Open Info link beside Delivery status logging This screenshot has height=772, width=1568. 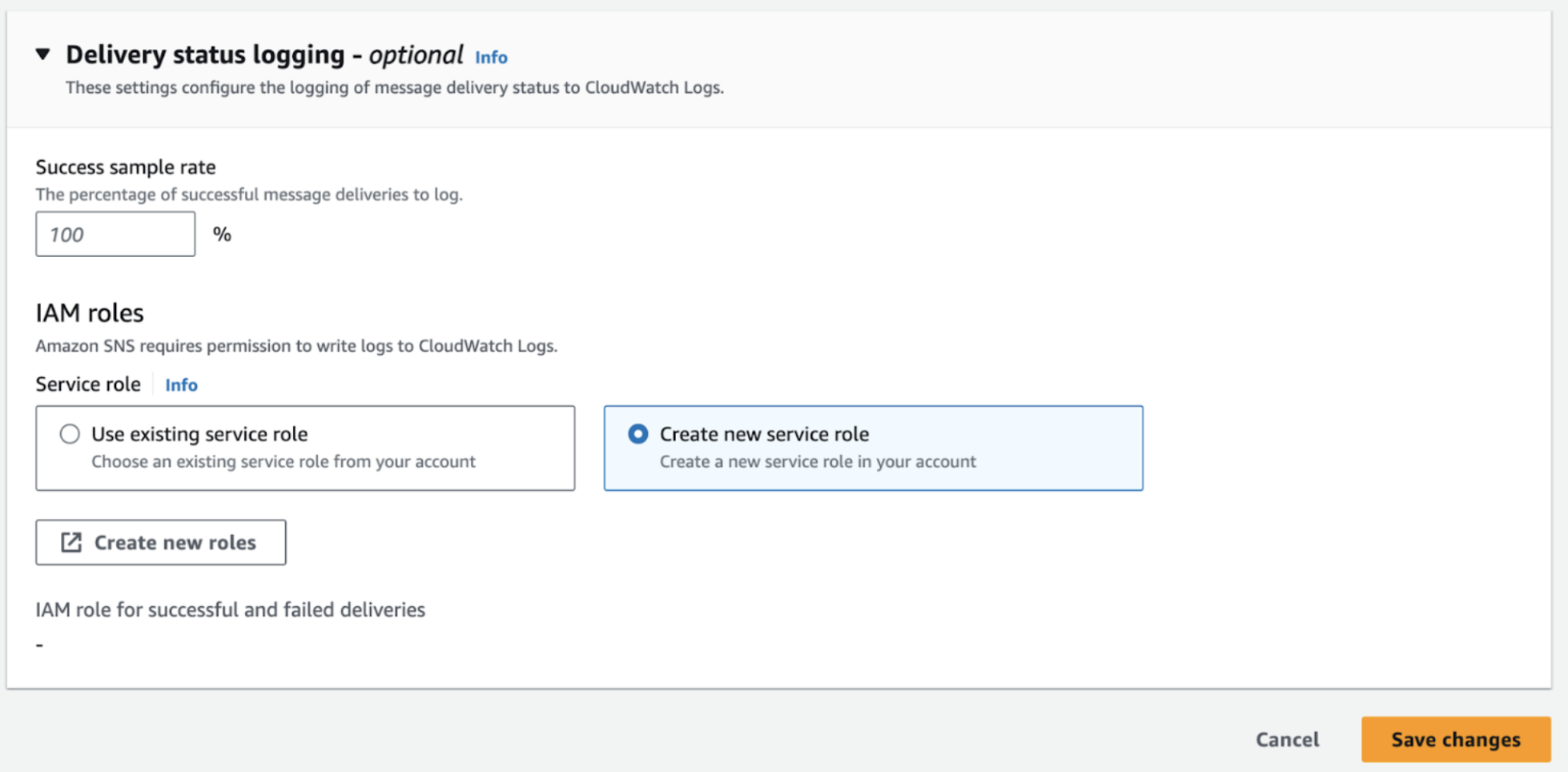[491, 58]
